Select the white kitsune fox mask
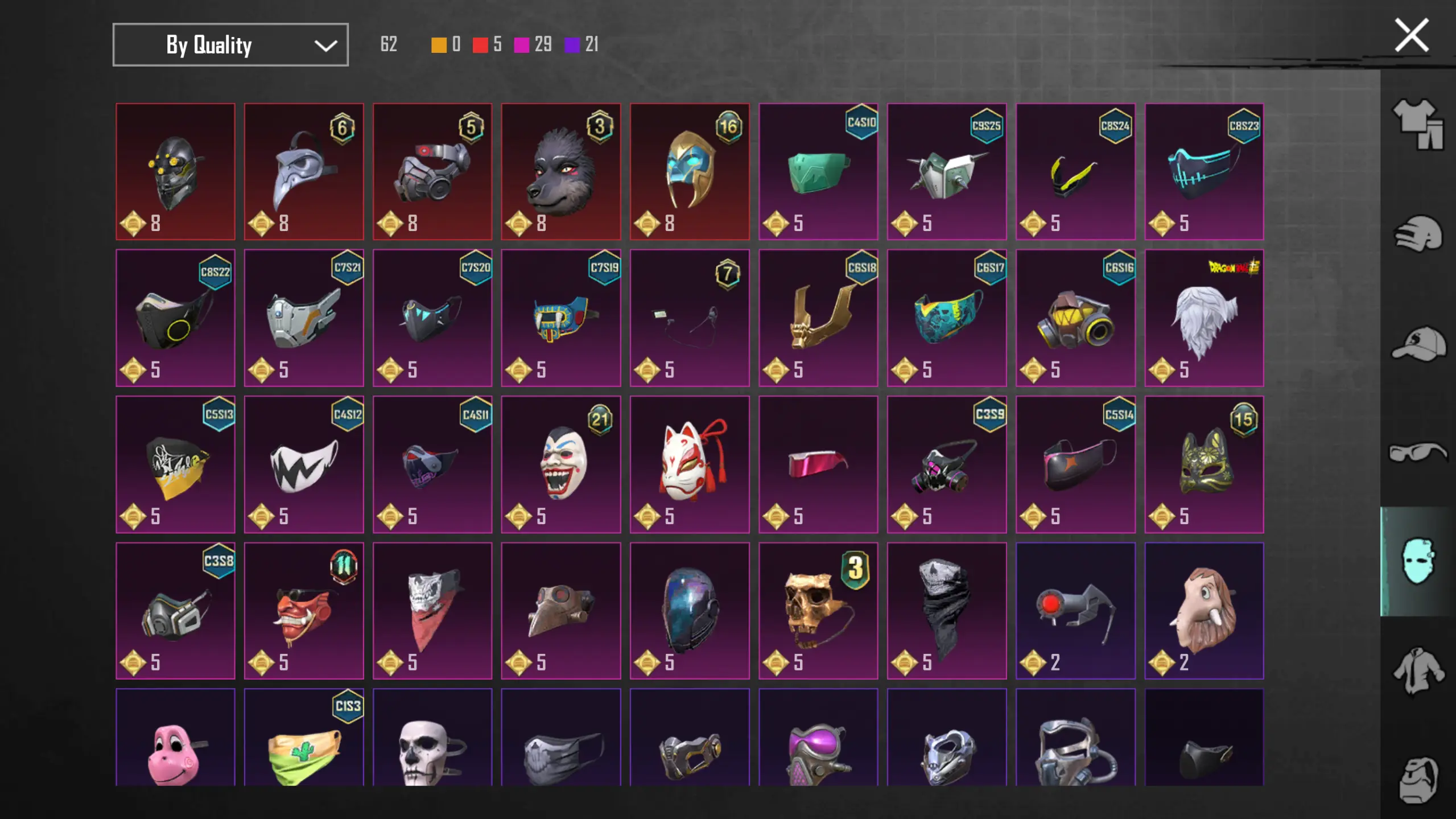Viewport: 1456px width, 819px height. 690,464
